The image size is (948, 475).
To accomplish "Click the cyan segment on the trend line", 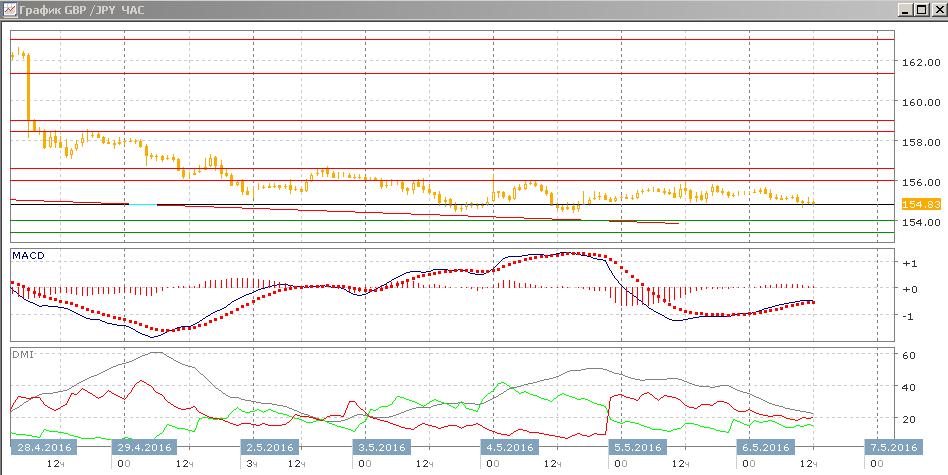I will pyautogui.click(x=143, y=205).
